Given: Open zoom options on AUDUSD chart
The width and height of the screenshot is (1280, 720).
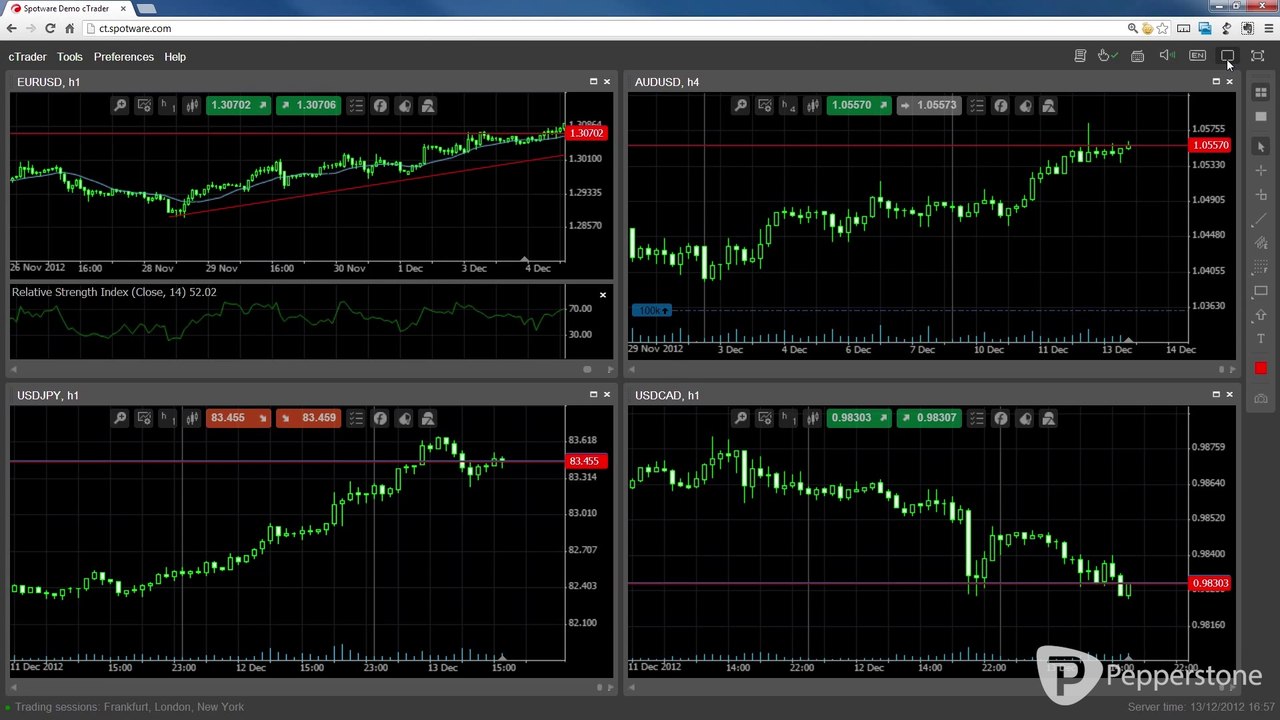Looking at the screenshot, I should (740, 105).
